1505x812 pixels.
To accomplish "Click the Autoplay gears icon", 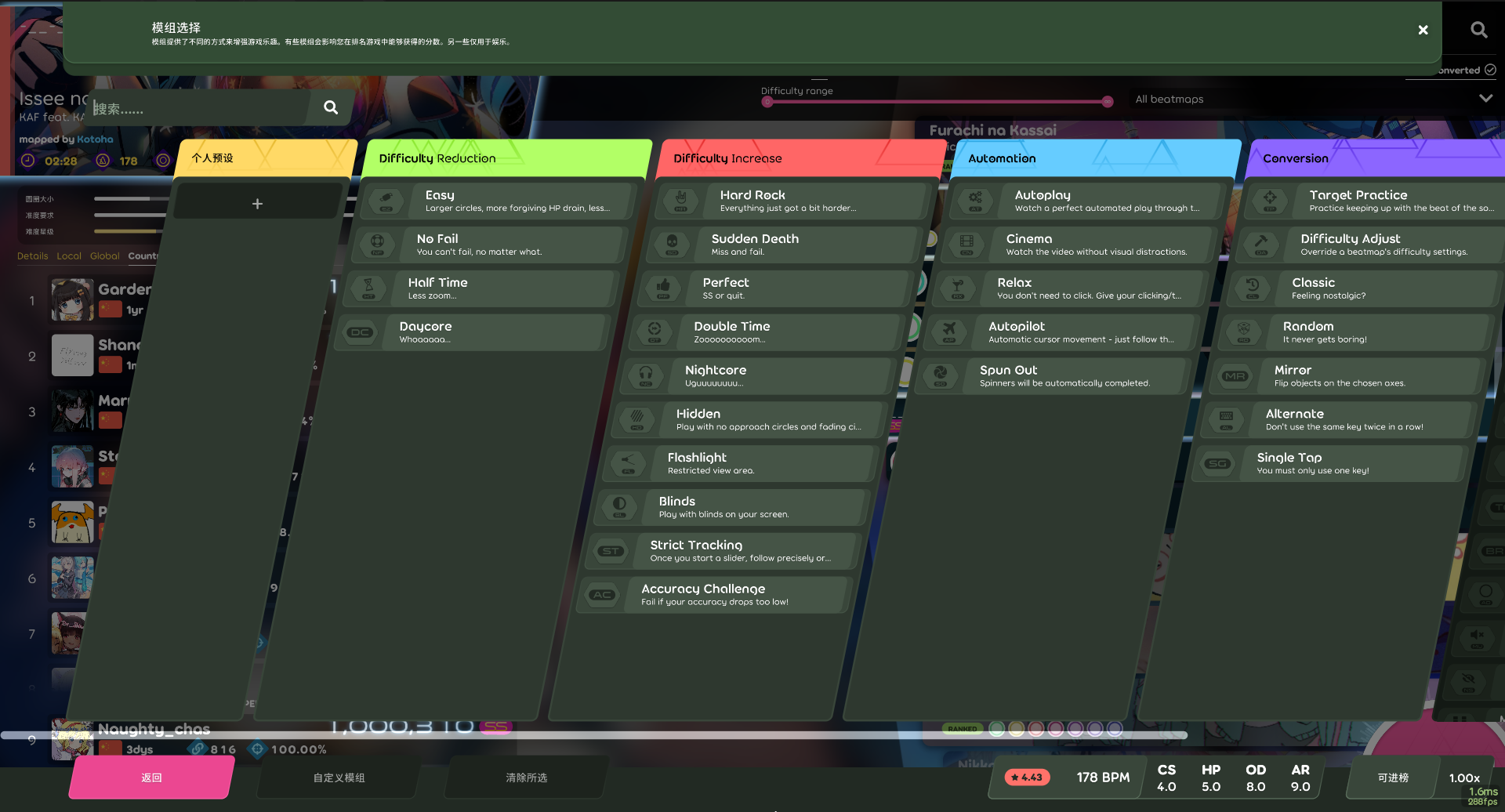I will [975, 201].
